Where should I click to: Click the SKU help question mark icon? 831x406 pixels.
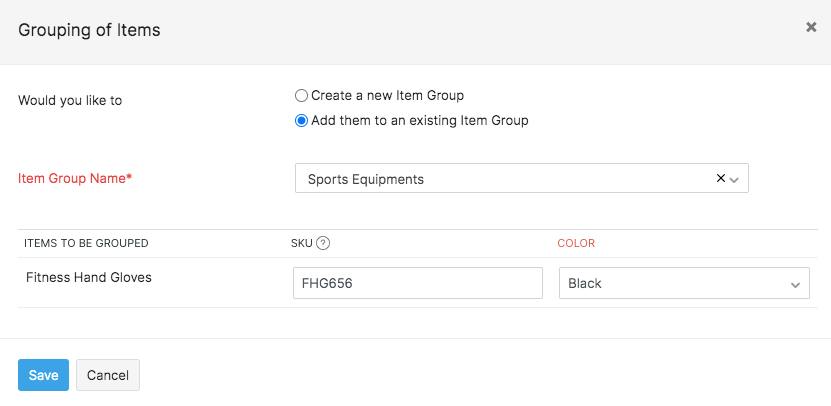point(323,243)
